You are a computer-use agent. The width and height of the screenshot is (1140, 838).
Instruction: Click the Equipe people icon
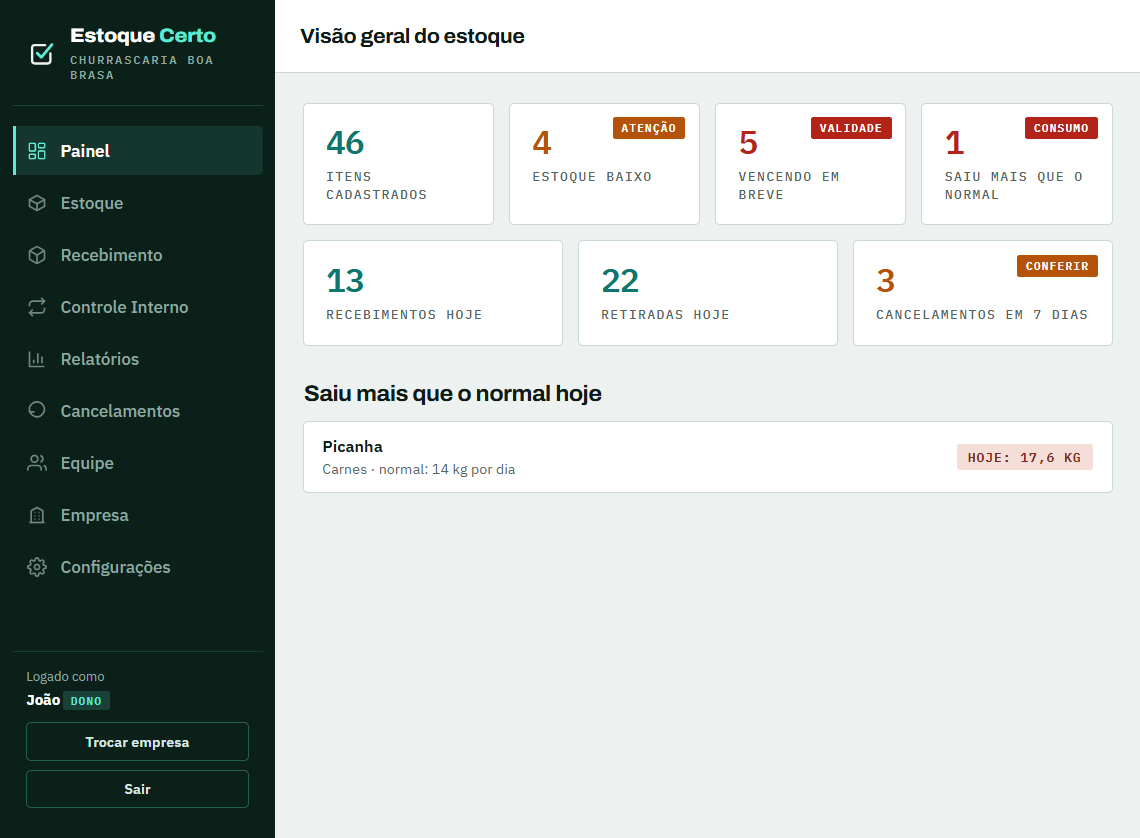click(x=37, y=463)
